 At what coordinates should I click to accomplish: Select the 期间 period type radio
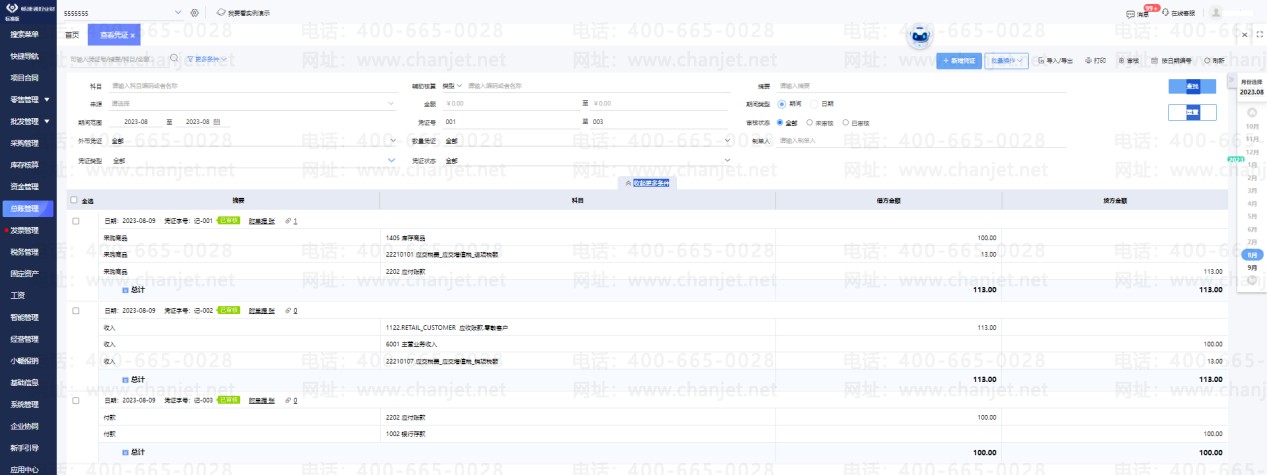click(x=781, y=103)
